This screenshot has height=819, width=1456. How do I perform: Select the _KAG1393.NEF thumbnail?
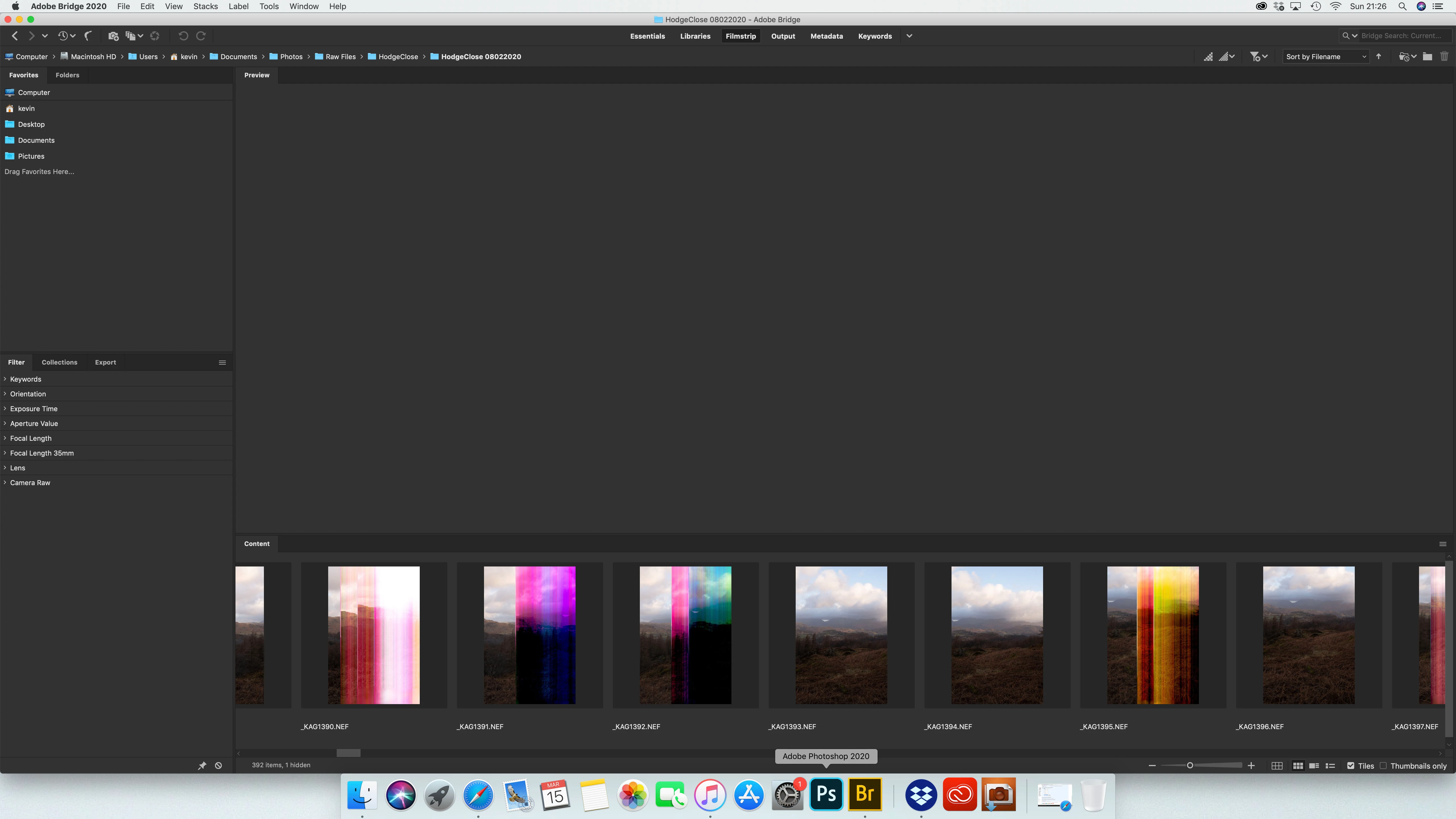click(841, 635)
